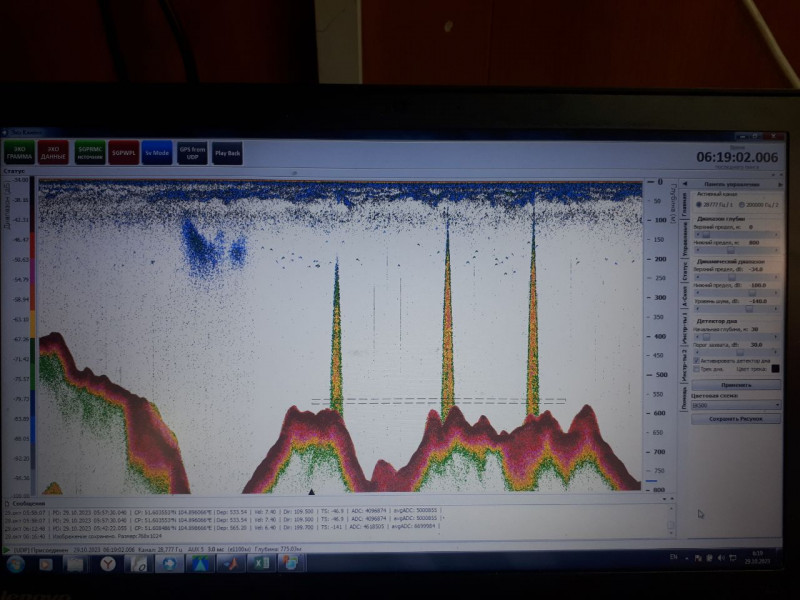The height and width of the screenshot is (600, 800).
Task: Click the Сохранить Рисунок button
Action: [x=737, y=418]
